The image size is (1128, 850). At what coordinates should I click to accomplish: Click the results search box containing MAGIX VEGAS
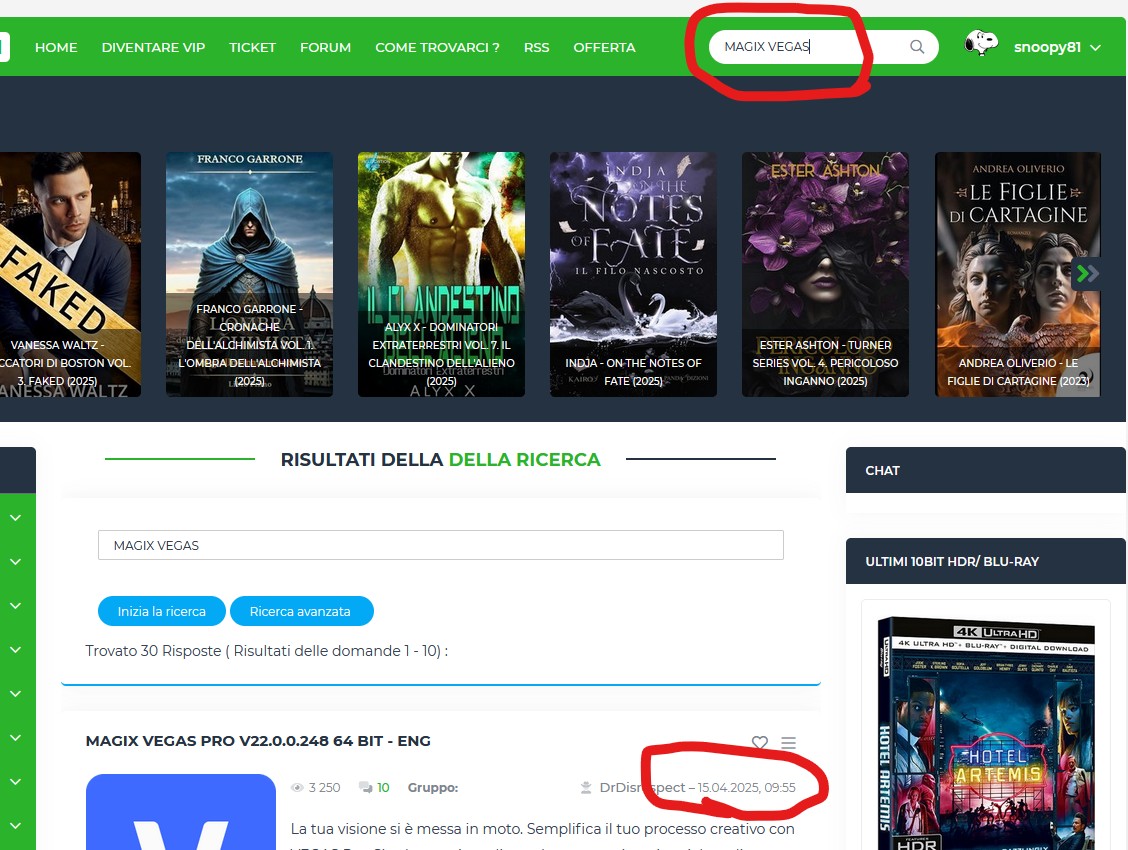440,545
